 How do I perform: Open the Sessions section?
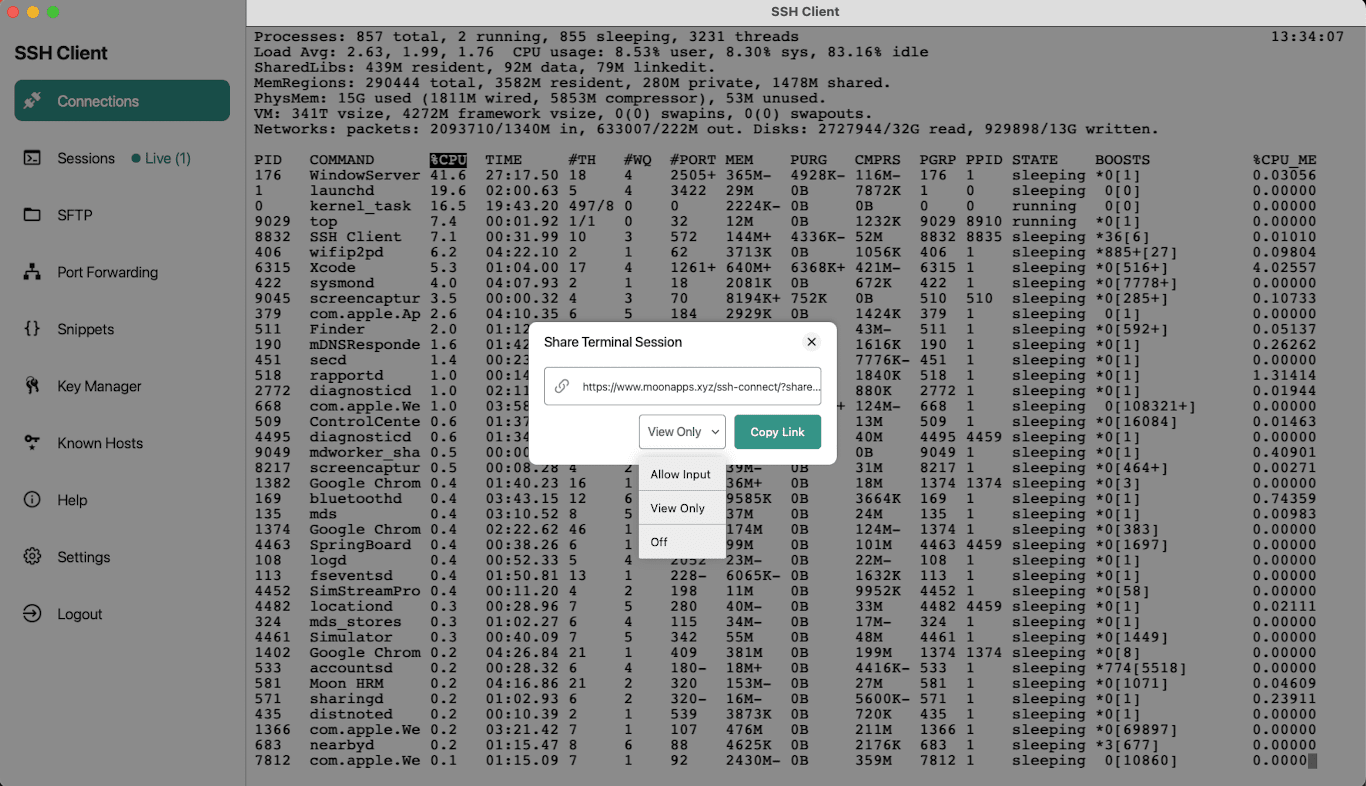(x=86, y=158)
